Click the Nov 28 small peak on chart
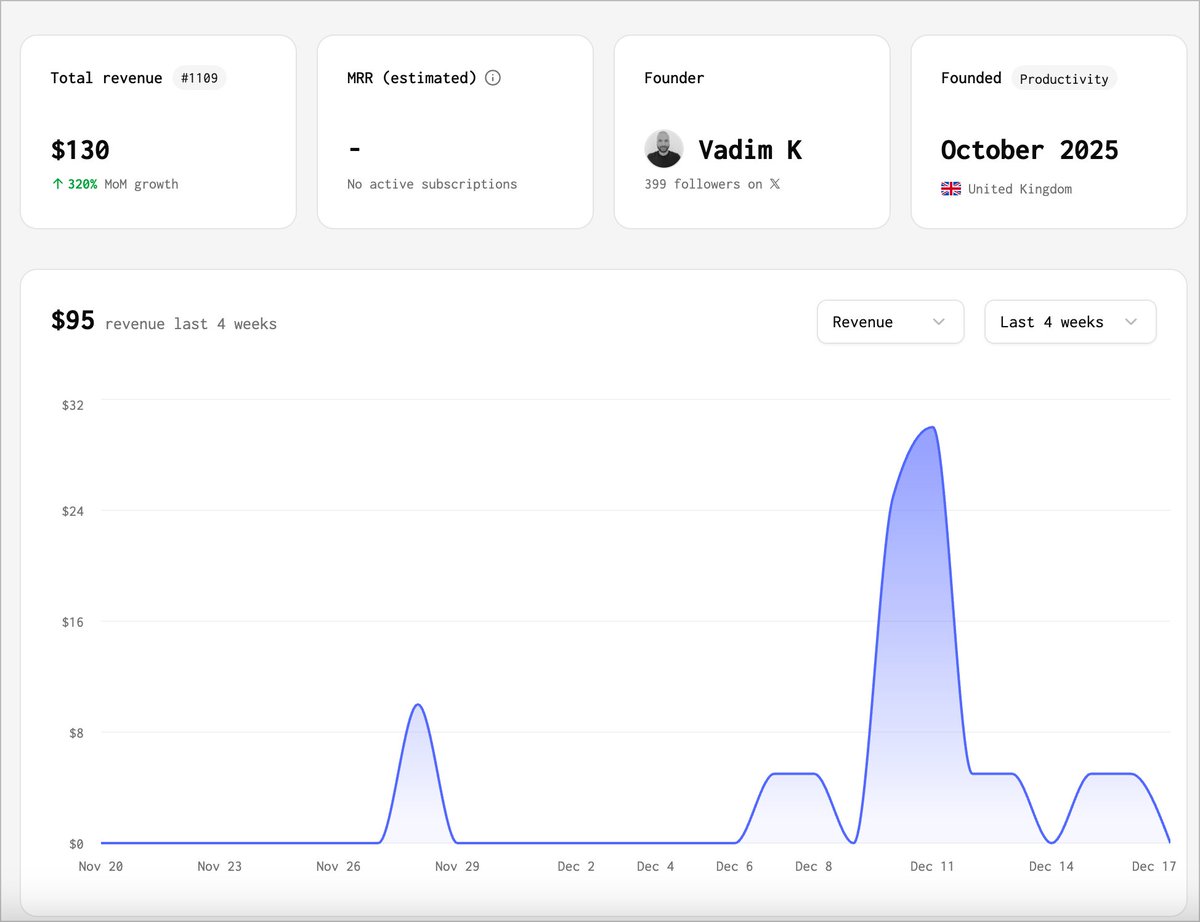The width and height of the screenshot is (1200, 922). (x=417, y=706)
